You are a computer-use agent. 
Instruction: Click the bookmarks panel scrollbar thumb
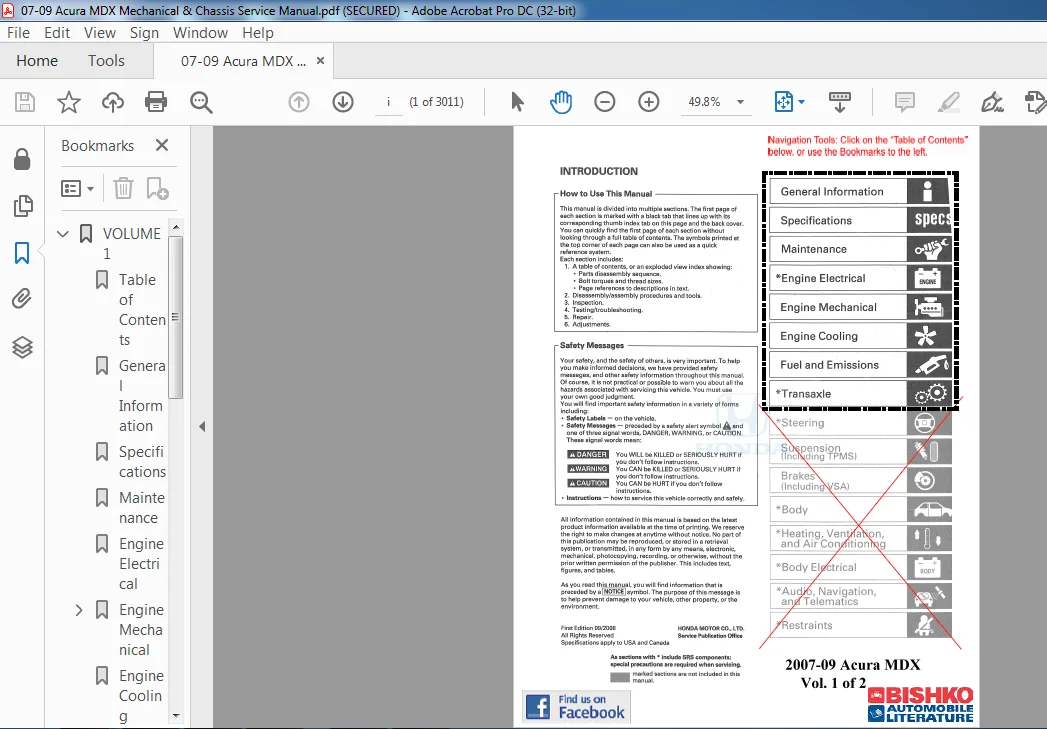[x=176, y=317]
